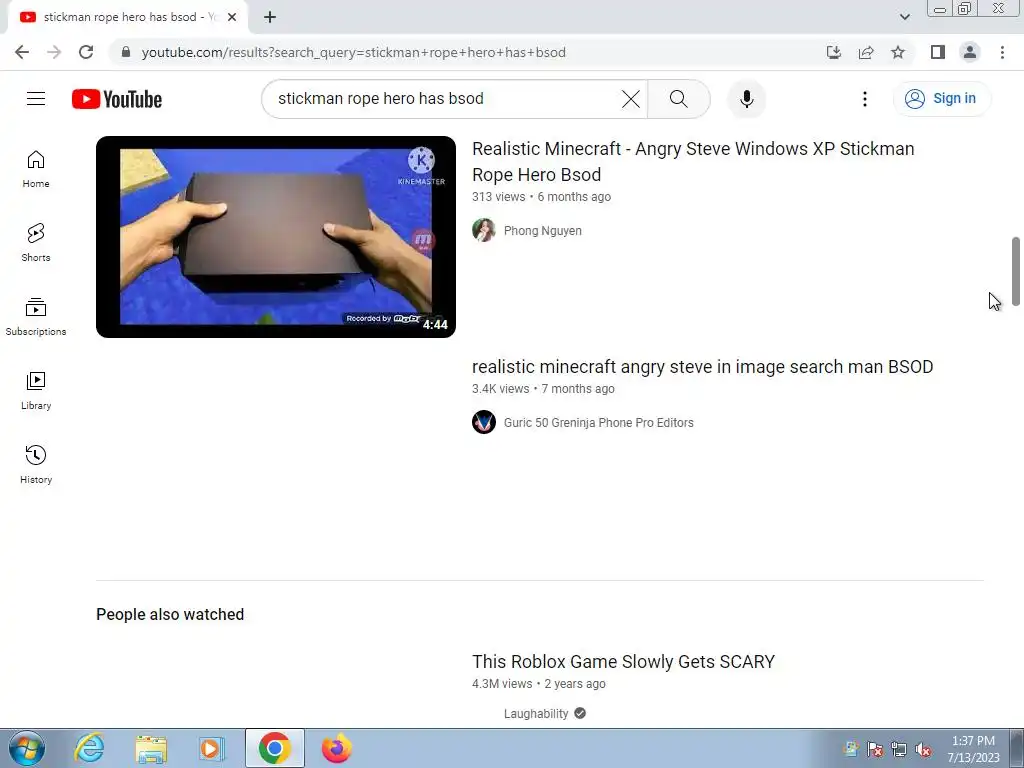Open Realistic Minecraft Angry Steve Windows XP video title

693,161
